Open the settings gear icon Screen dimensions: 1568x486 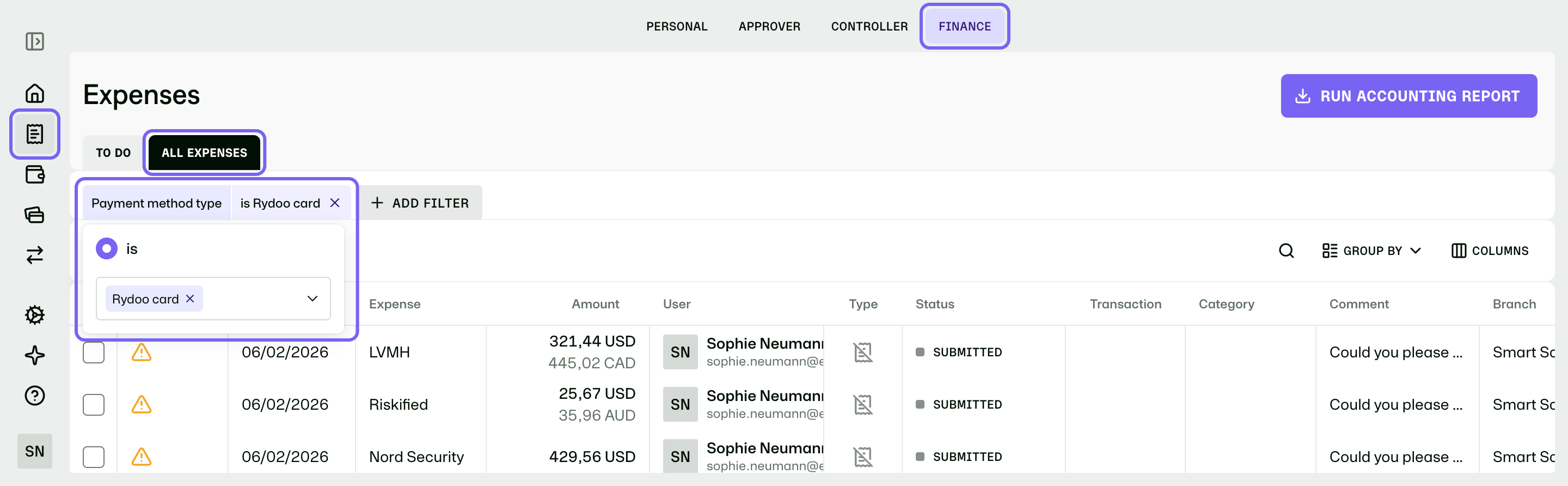point(35,315)
